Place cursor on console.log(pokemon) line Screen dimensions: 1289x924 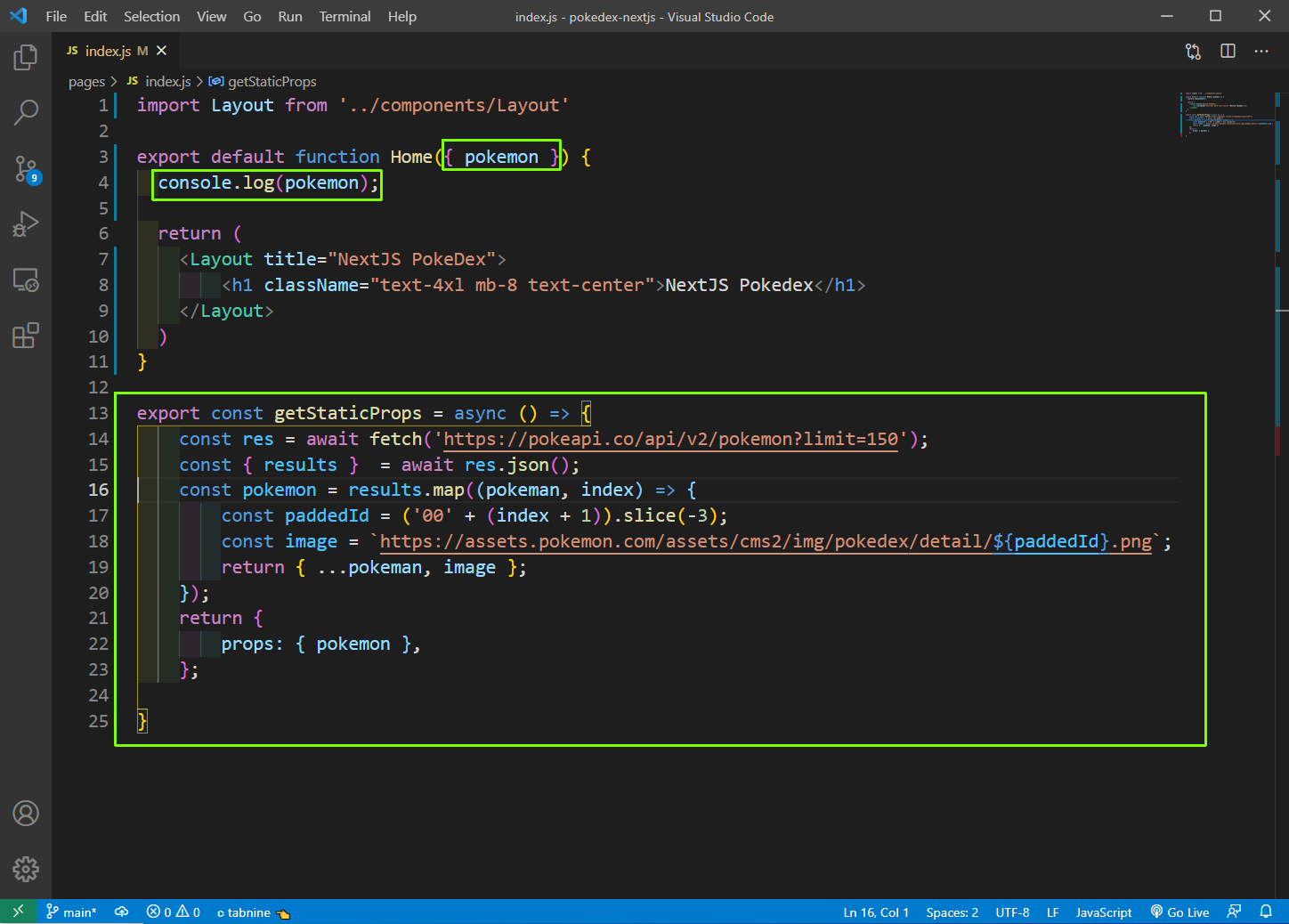pos(268,182)
